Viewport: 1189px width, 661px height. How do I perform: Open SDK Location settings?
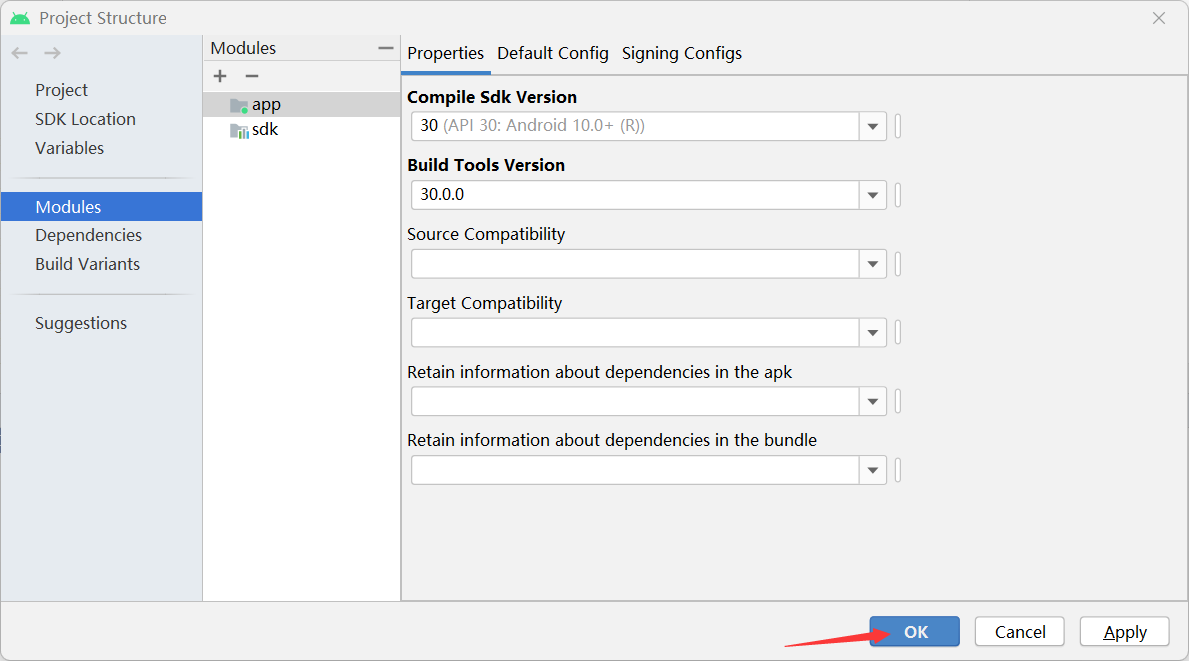[x=85, y=119]
